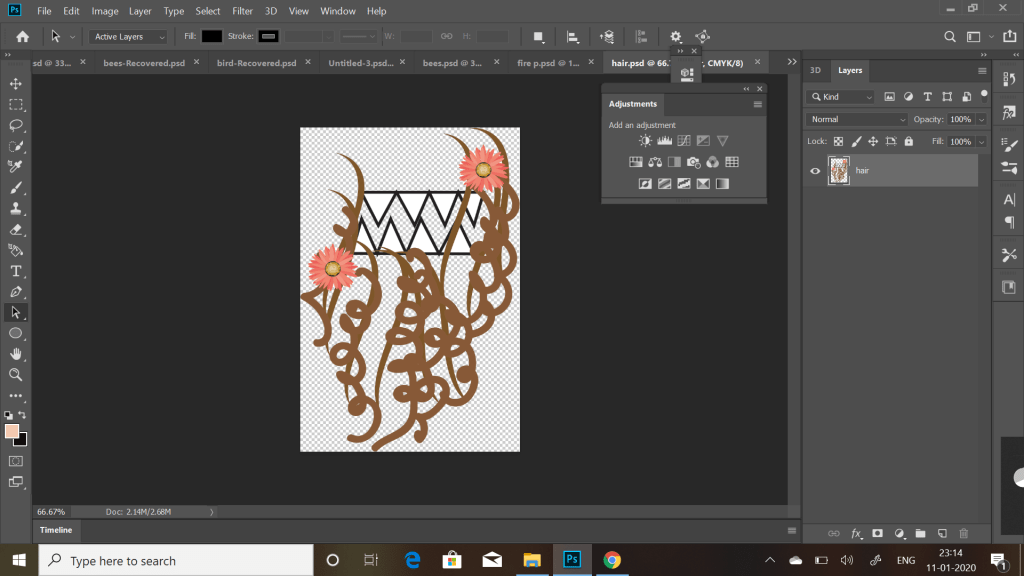Open the Filter menu

(x=242, y=11)
